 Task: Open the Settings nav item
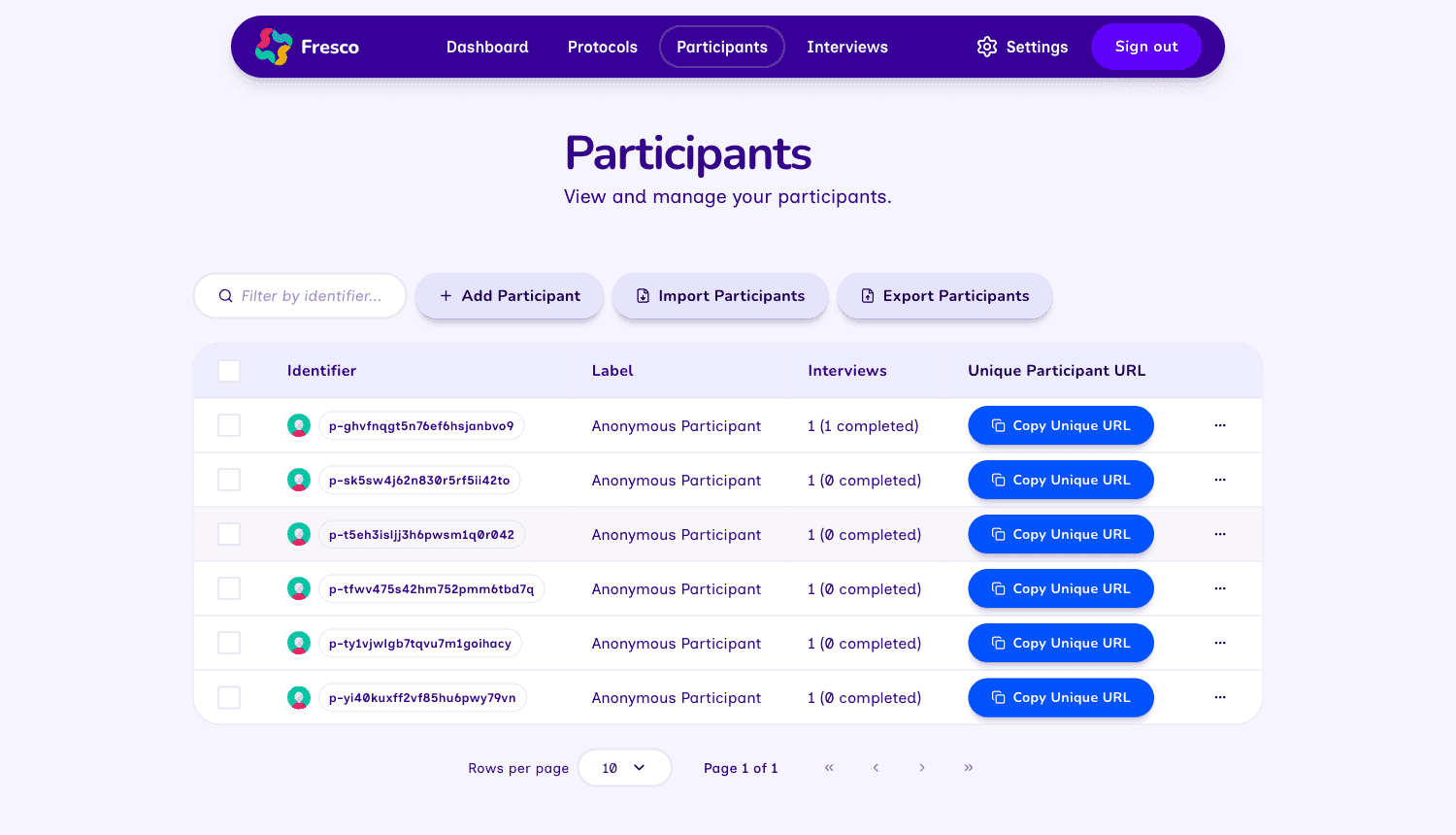(x=1022, y=47)
